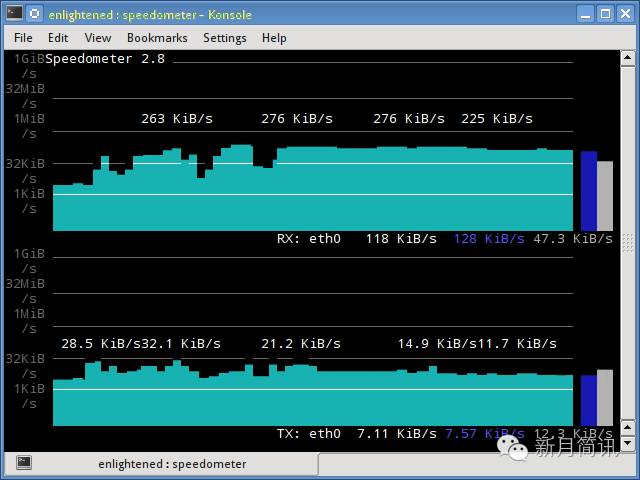The image size is (640, 480).
Task: Click the '225 KiB/s' RX reading
Action: pos(497,119)
